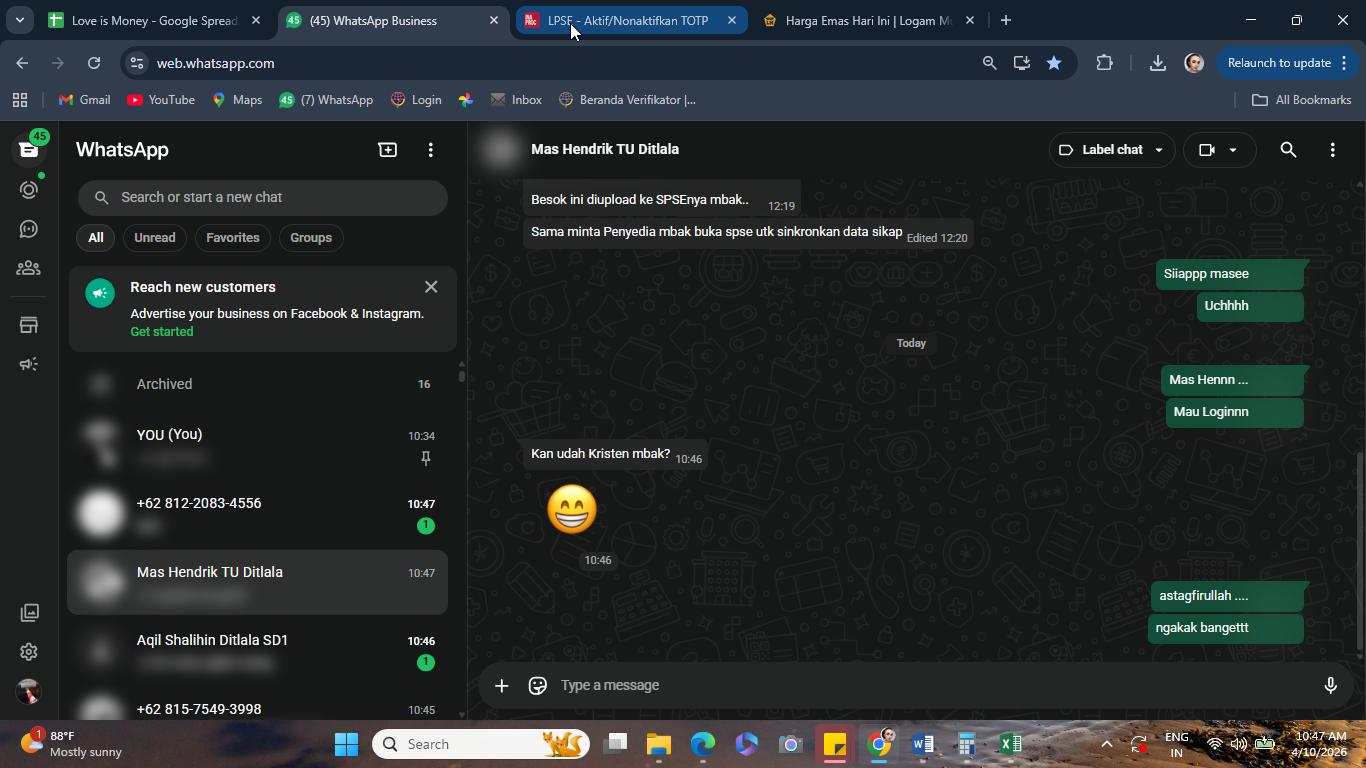This screenshot has width=1366, height=768.
Task: Reload the WhatsApp page
Action: [x=94, y=63]
